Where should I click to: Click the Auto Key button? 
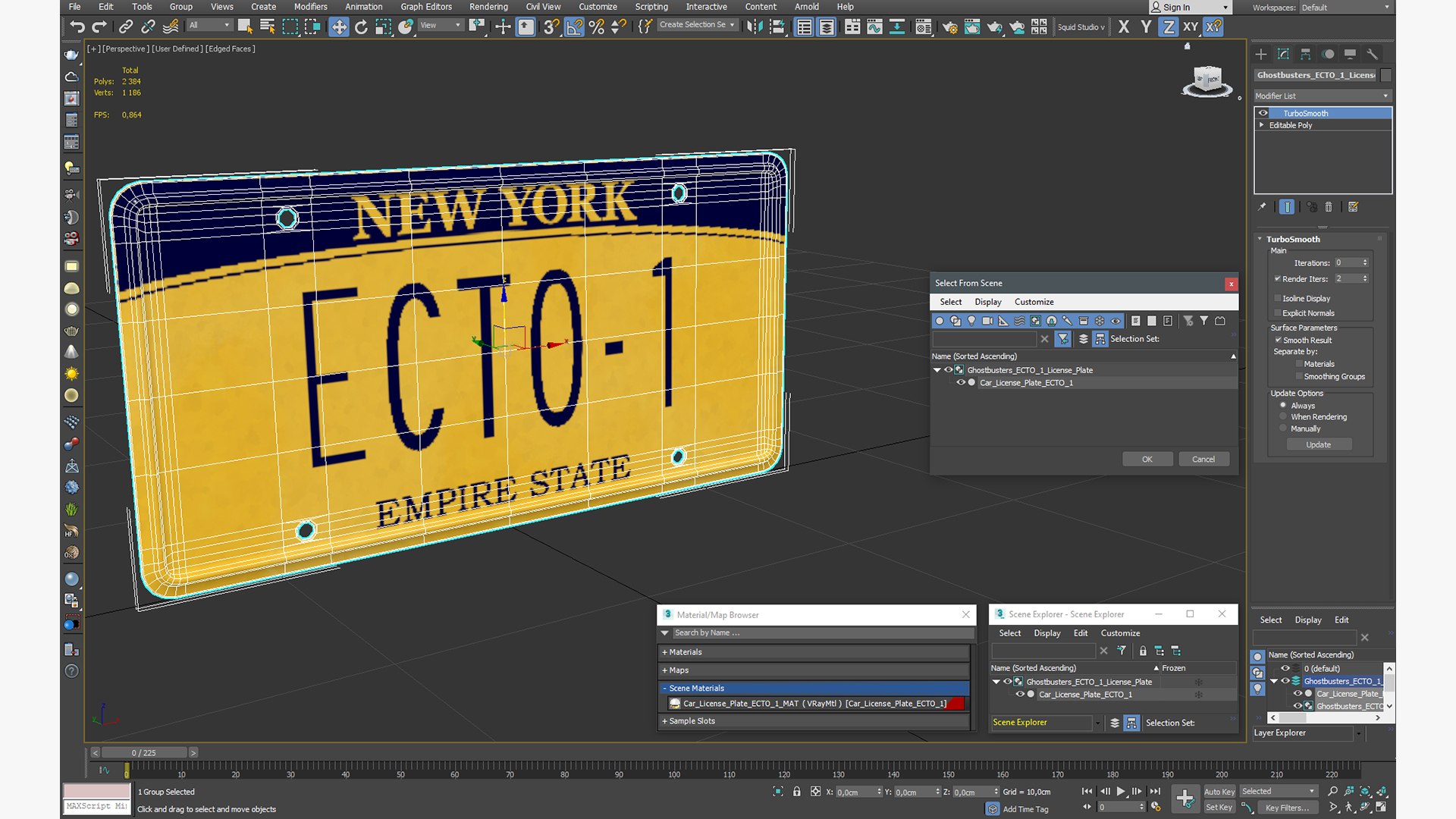click(x=1219, y=792)
